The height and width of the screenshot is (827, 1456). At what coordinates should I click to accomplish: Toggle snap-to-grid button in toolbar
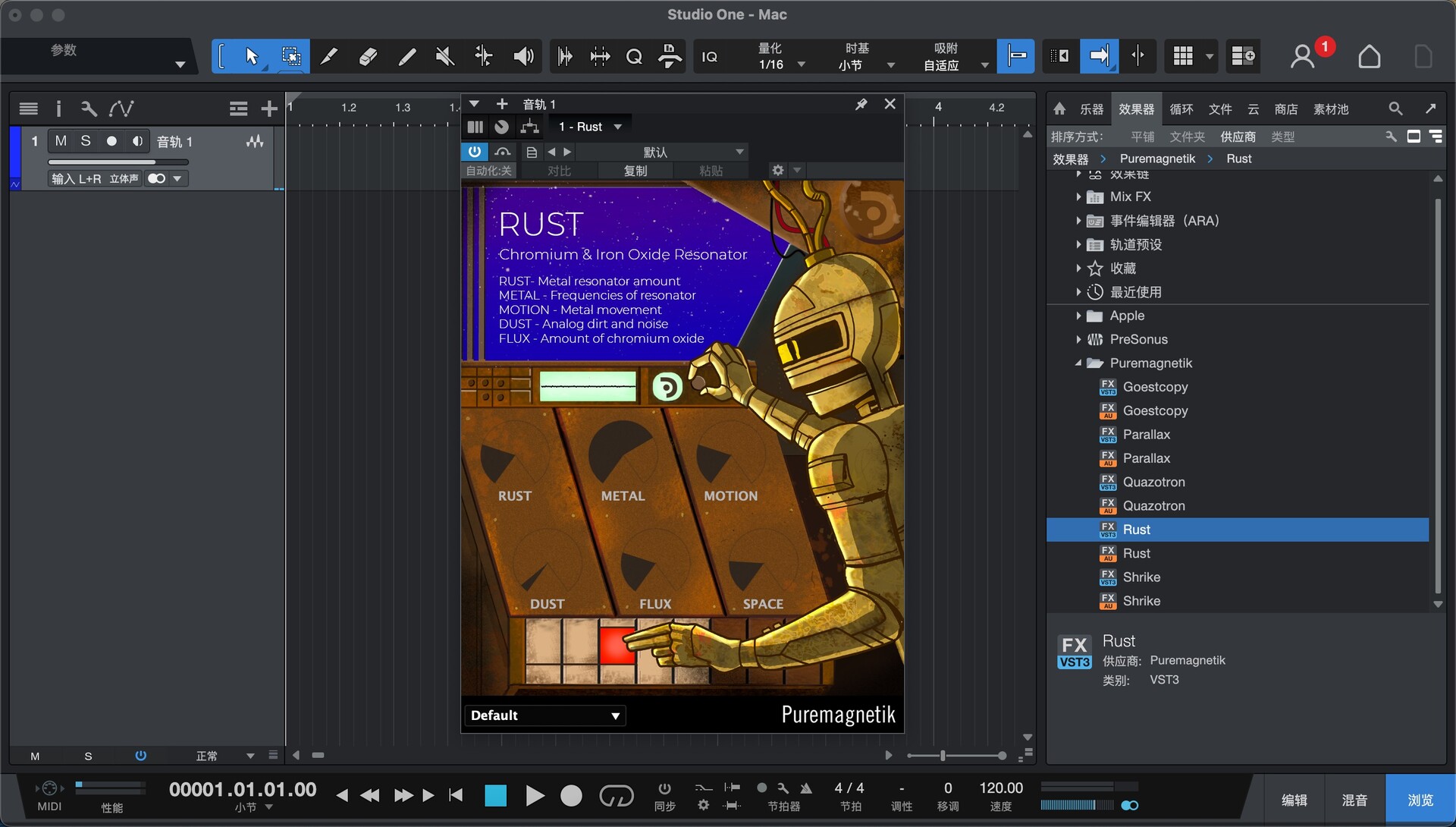click(x=1016, y=56)
